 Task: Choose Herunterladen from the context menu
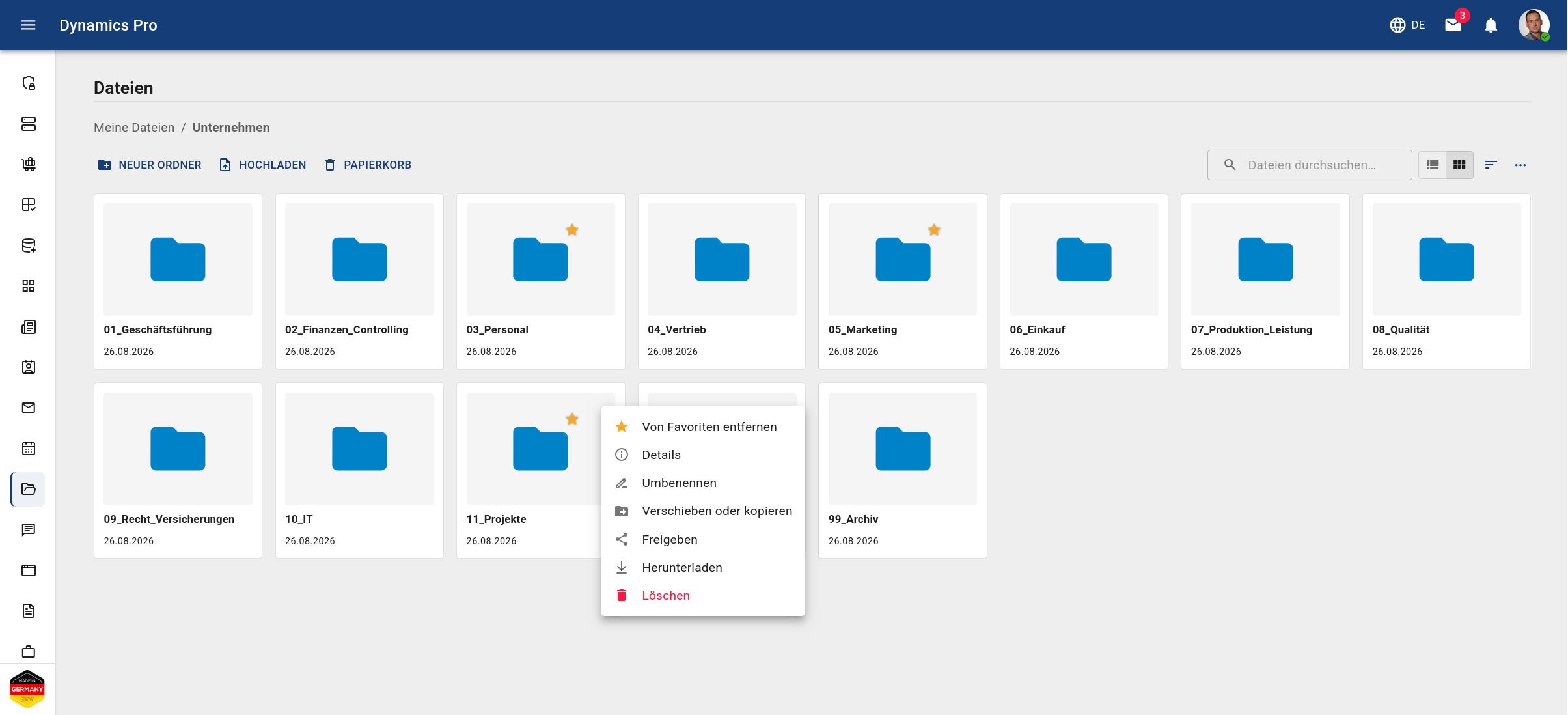pos(703,568)
